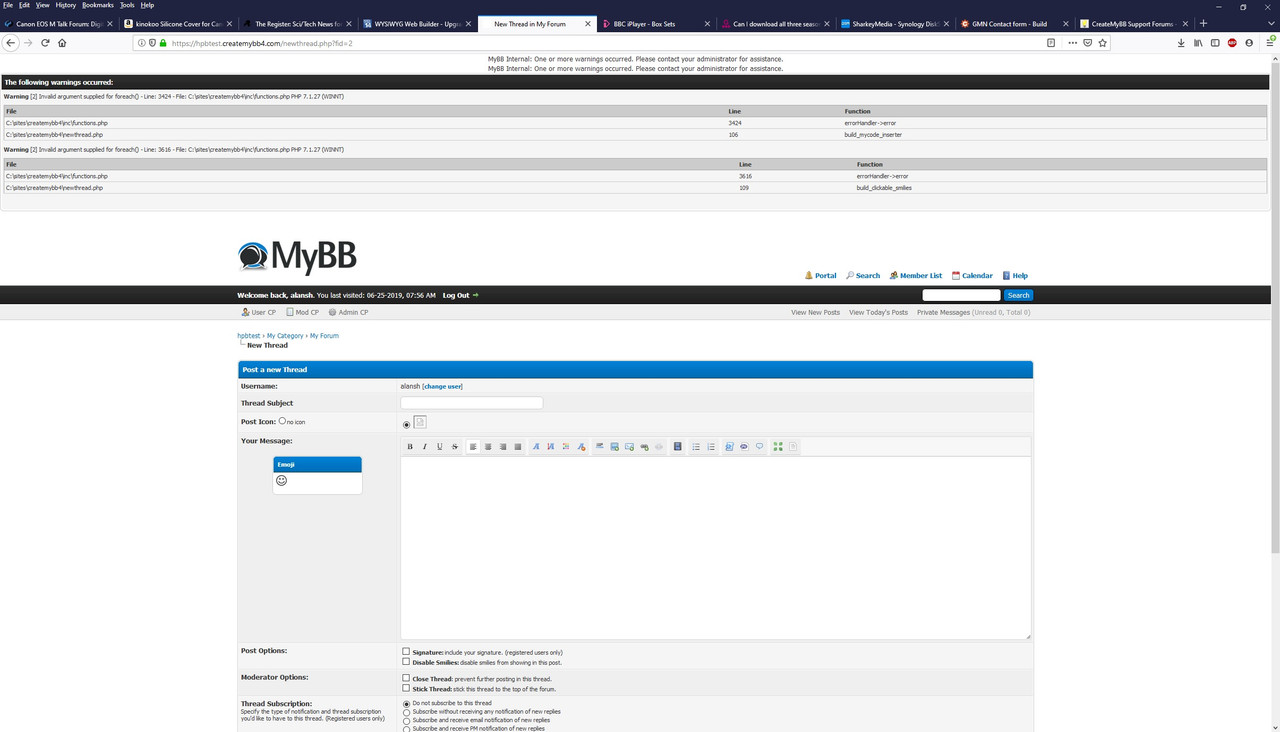
Task: Click inside the message text area
Action: [716, 548]
